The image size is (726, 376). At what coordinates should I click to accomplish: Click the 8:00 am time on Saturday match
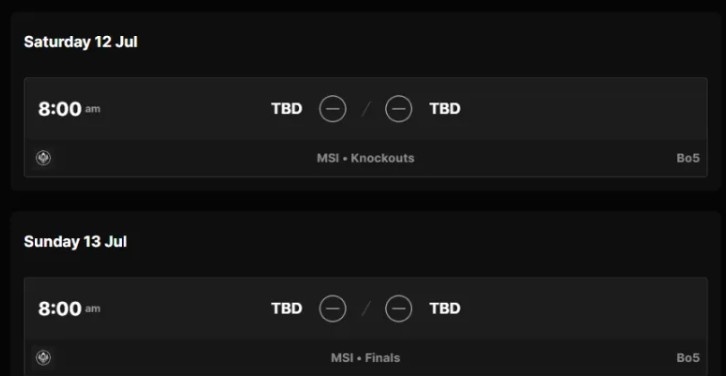tap(69, 109)
